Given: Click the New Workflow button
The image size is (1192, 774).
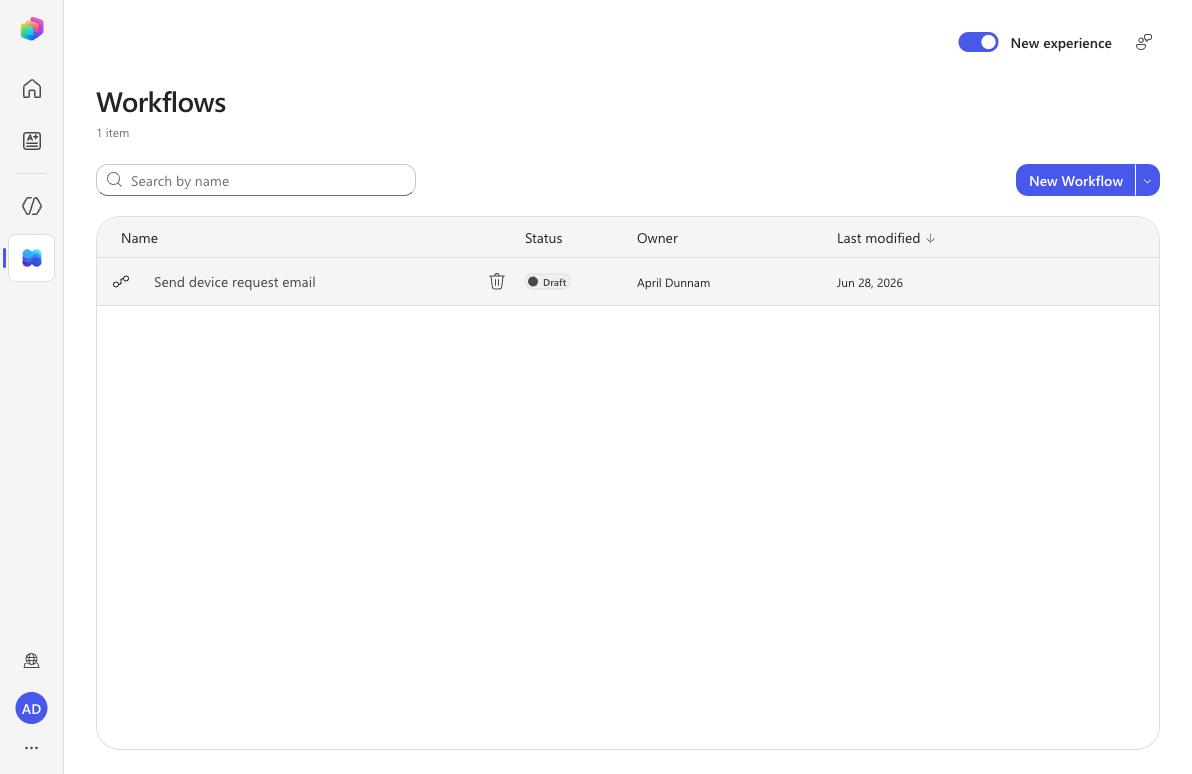Looking at the screenshot, I should (1076, 181).
